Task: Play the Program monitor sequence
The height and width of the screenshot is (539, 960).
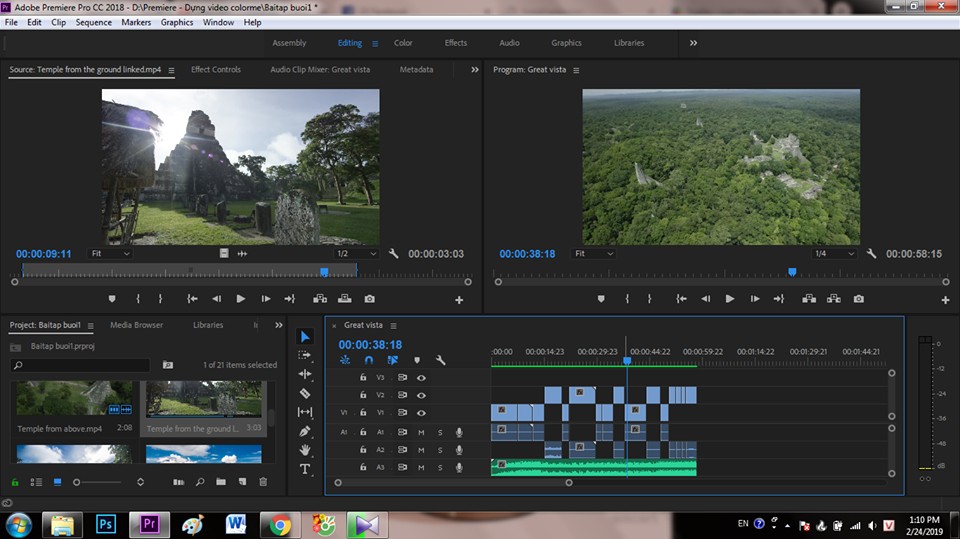Action: click(730, 299)
